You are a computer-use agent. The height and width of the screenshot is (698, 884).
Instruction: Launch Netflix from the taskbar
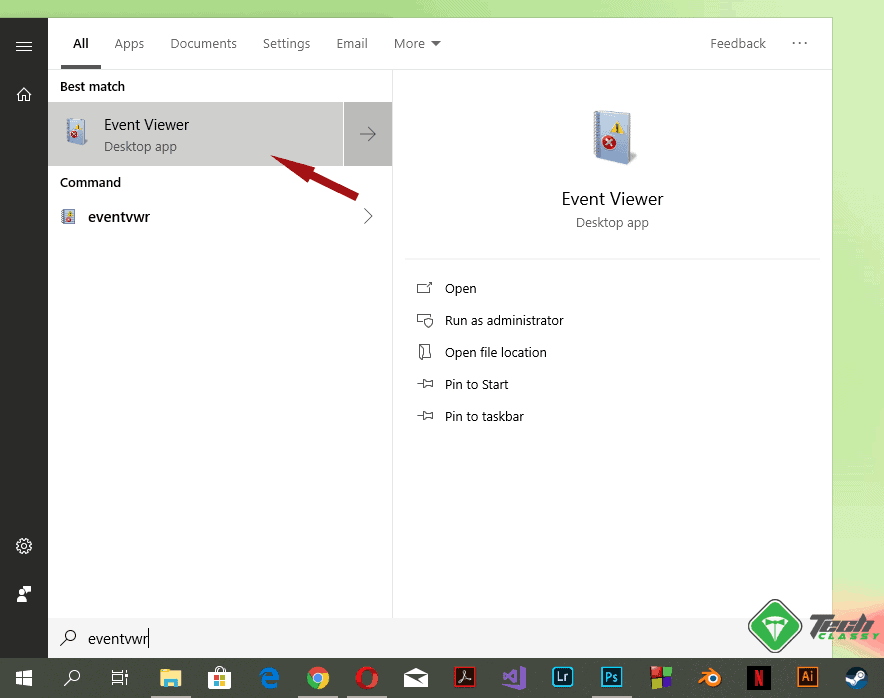click(758, 678)
